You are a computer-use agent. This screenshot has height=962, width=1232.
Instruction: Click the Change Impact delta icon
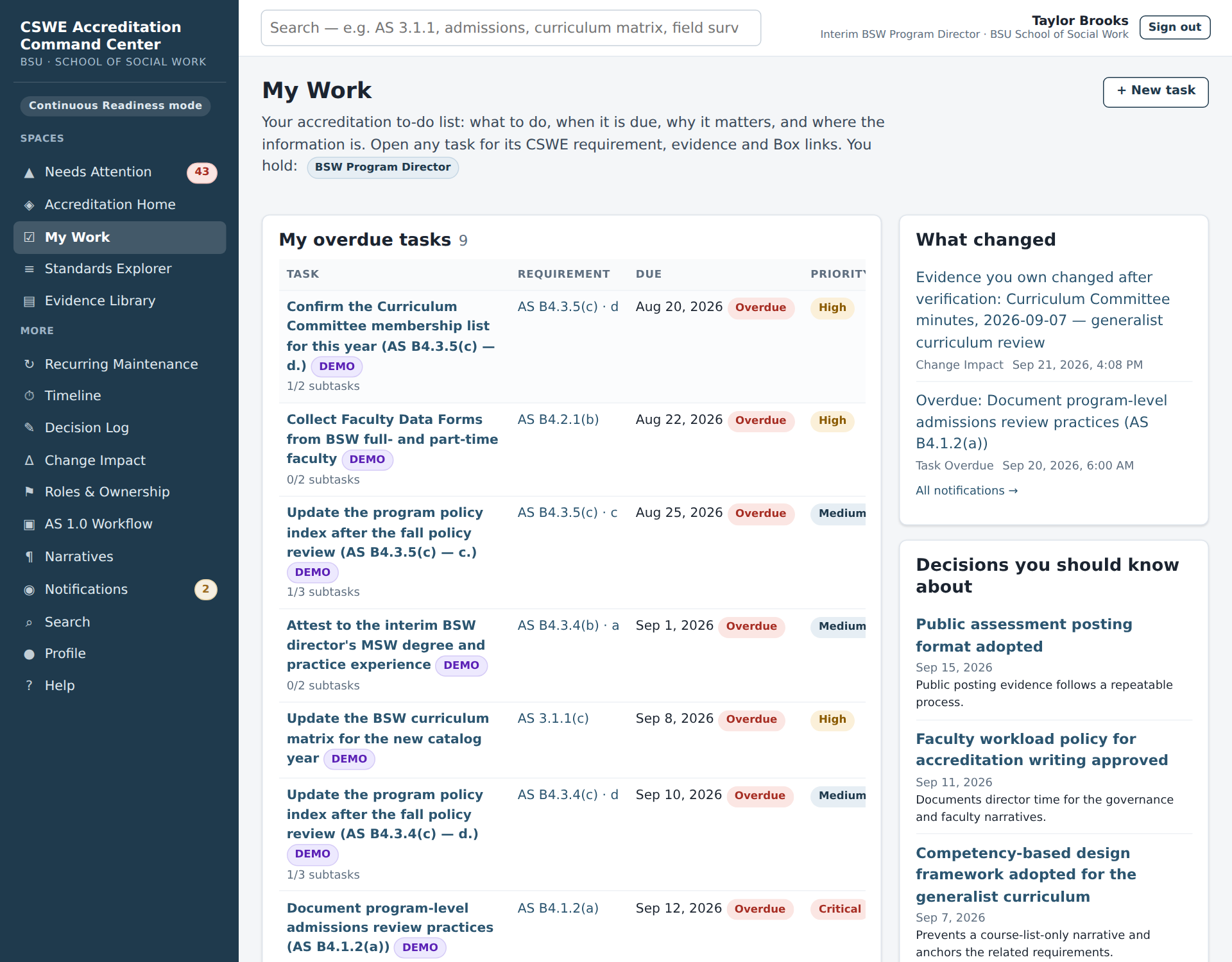[29, 460]
